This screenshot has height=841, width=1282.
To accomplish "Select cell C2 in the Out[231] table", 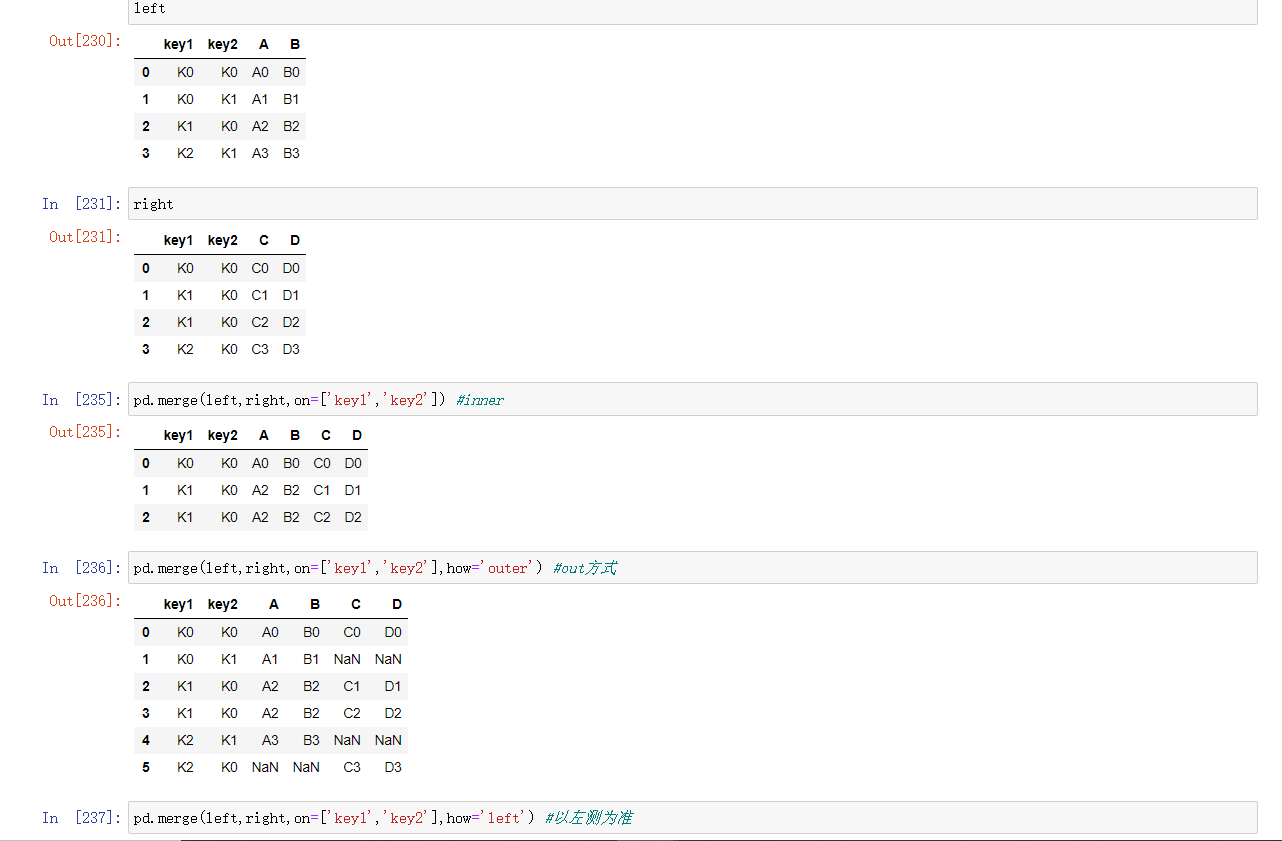I will [260, 322].
